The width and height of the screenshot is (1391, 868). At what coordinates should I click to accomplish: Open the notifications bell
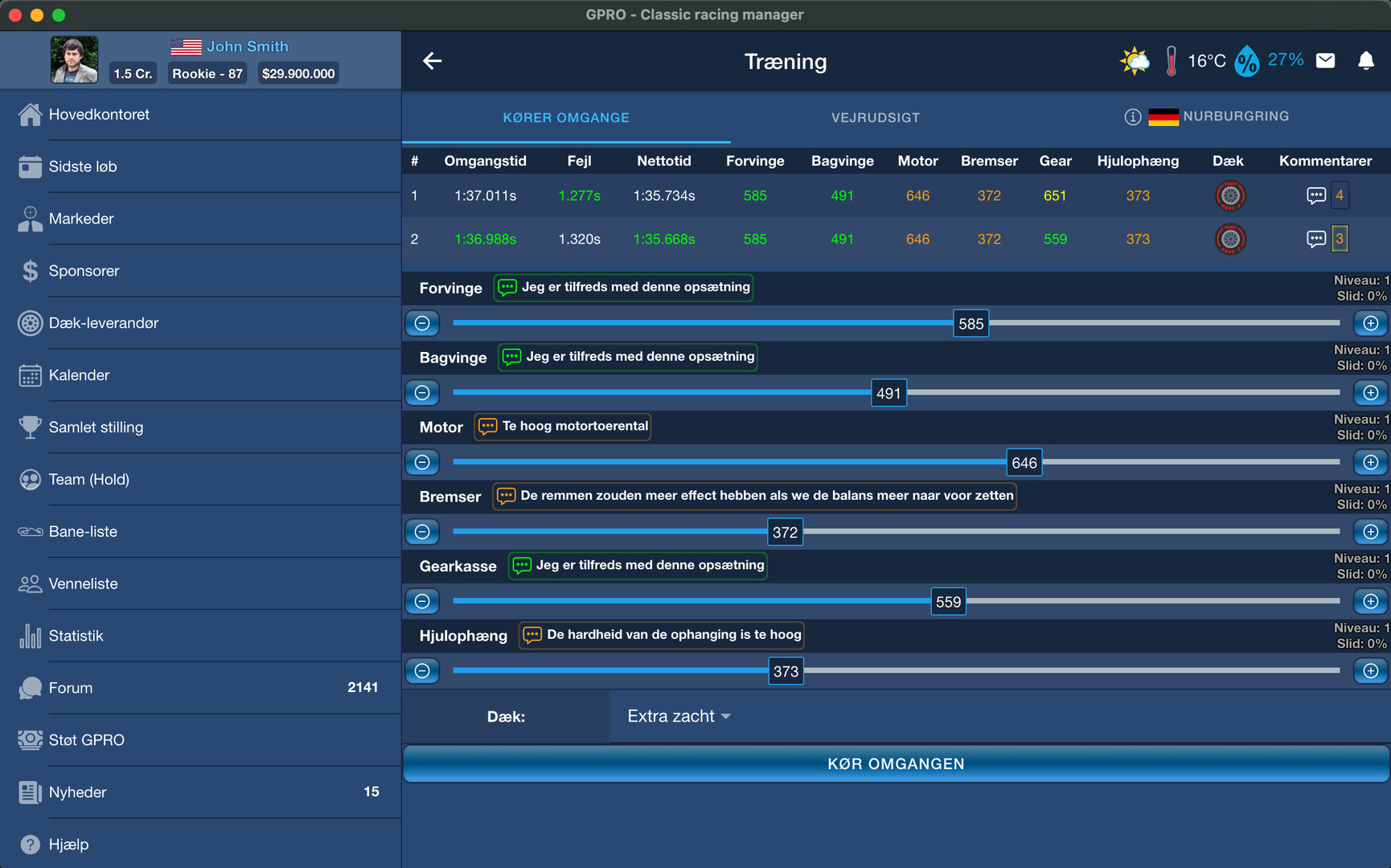(1365, 61)
